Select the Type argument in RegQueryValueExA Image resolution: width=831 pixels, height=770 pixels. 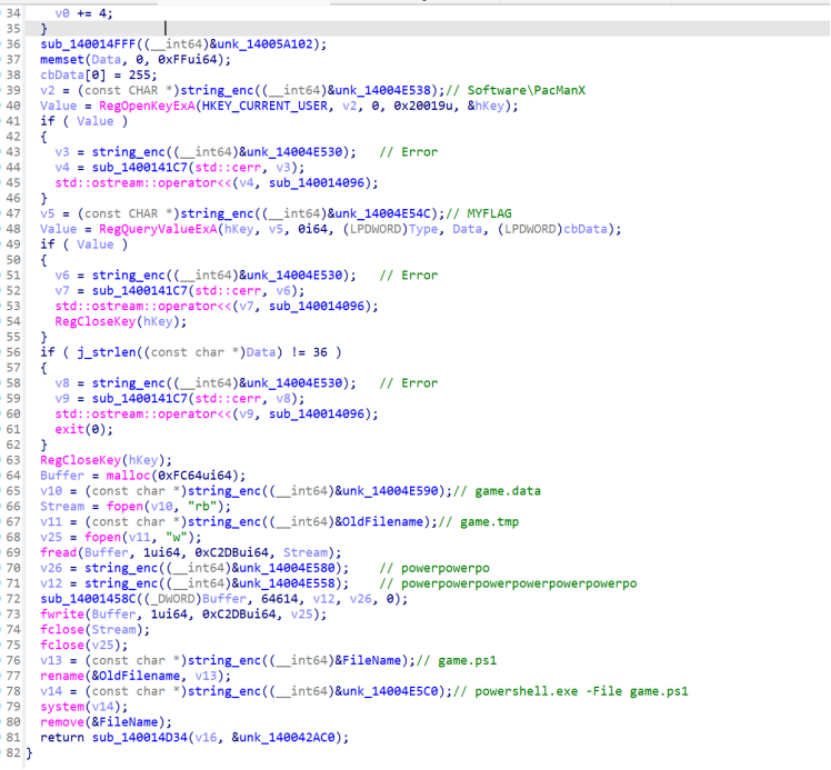pos(423,229)
